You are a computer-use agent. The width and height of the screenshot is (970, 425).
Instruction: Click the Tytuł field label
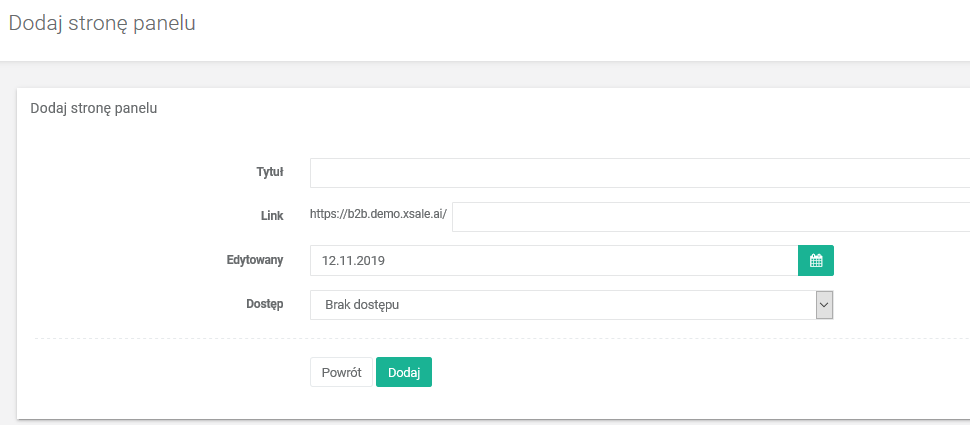click(x=270, y=172)
